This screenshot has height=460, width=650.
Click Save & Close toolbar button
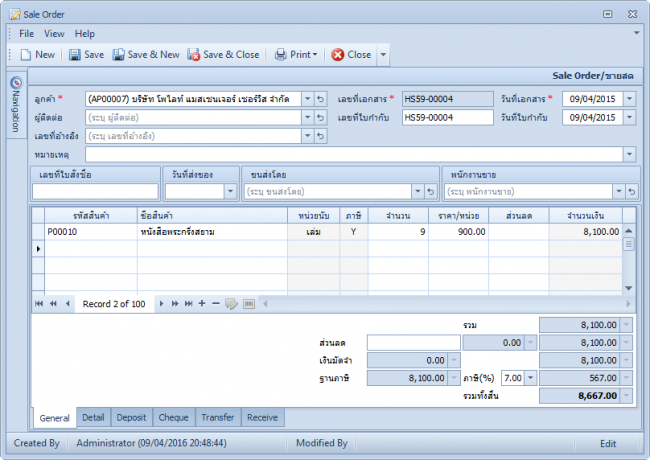[x=223, y=55]
